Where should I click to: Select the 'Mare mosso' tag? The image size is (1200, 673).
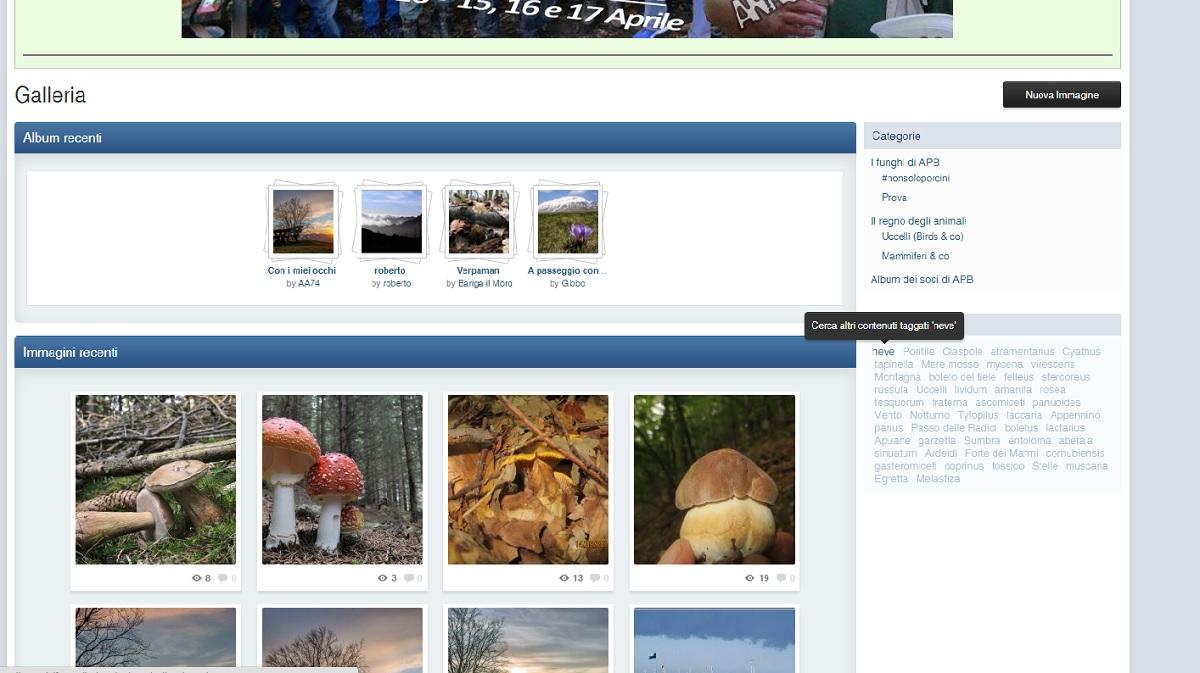tap(950, 365)
